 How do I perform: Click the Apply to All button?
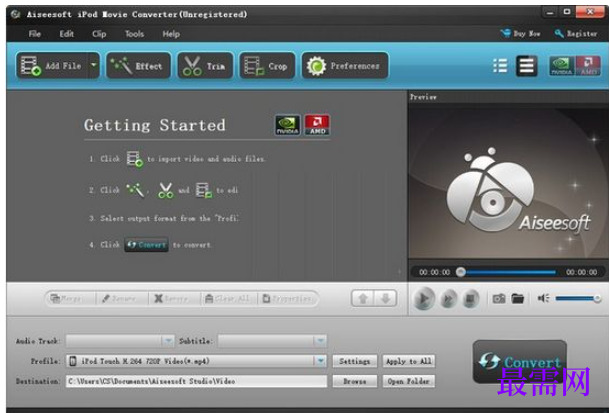[409, 361]
